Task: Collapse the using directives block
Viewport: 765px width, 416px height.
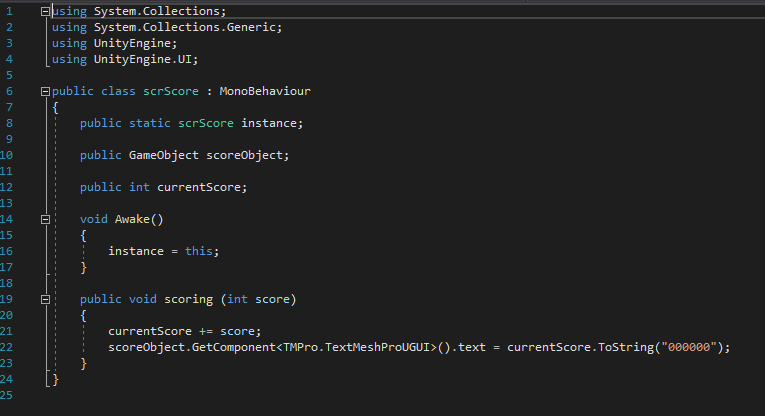Action: point(45,11)
